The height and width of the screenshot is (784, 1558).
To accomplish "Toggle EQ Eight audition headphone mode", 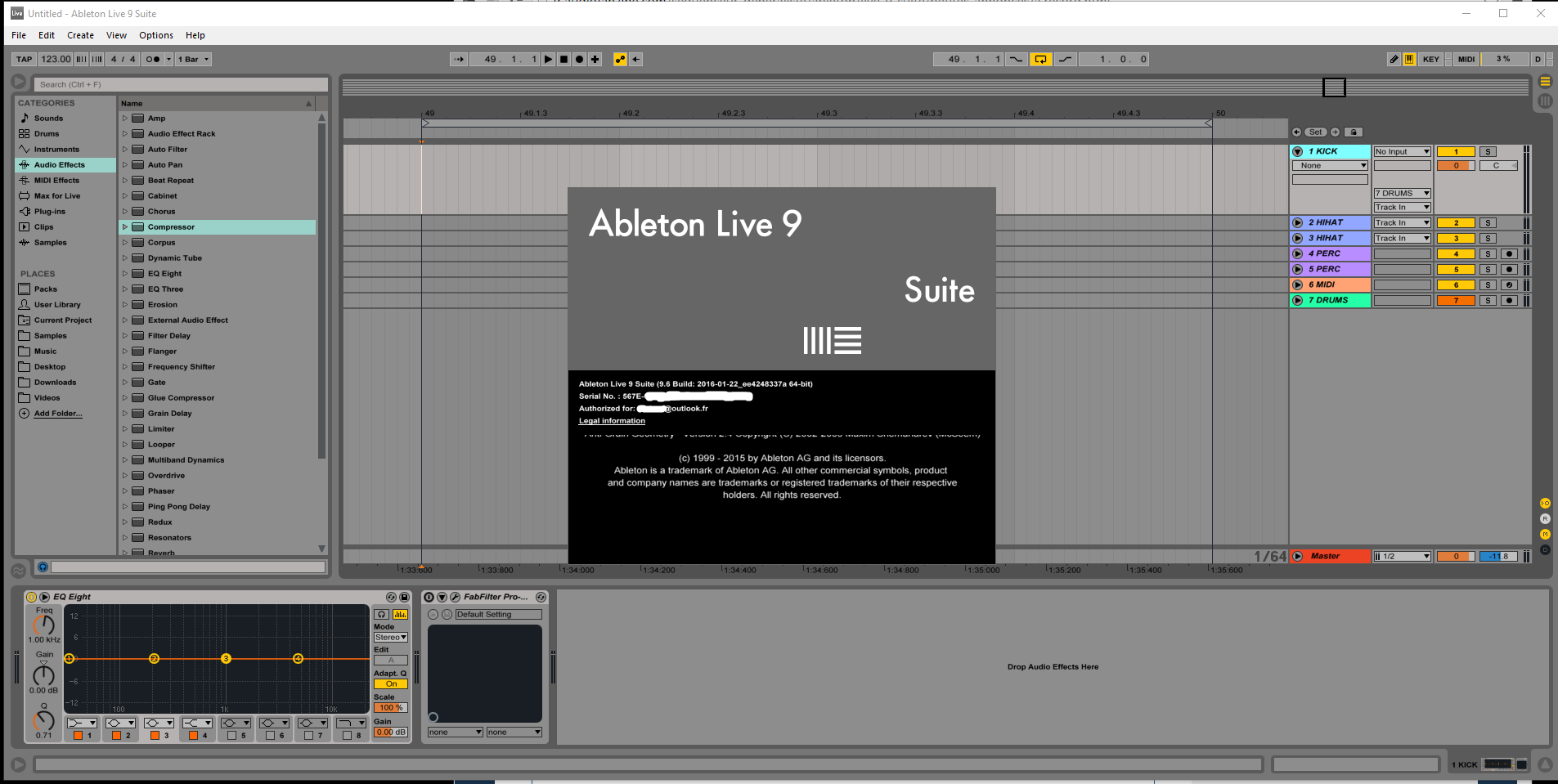I will [x=381, y=614].
